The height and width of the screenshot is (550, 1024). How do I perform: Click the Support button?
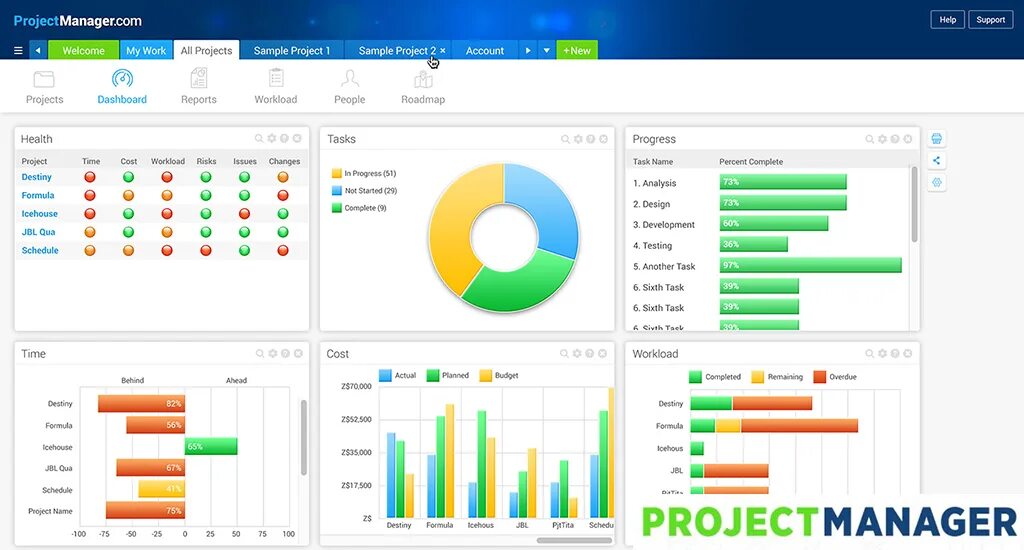tap(991, 20)
